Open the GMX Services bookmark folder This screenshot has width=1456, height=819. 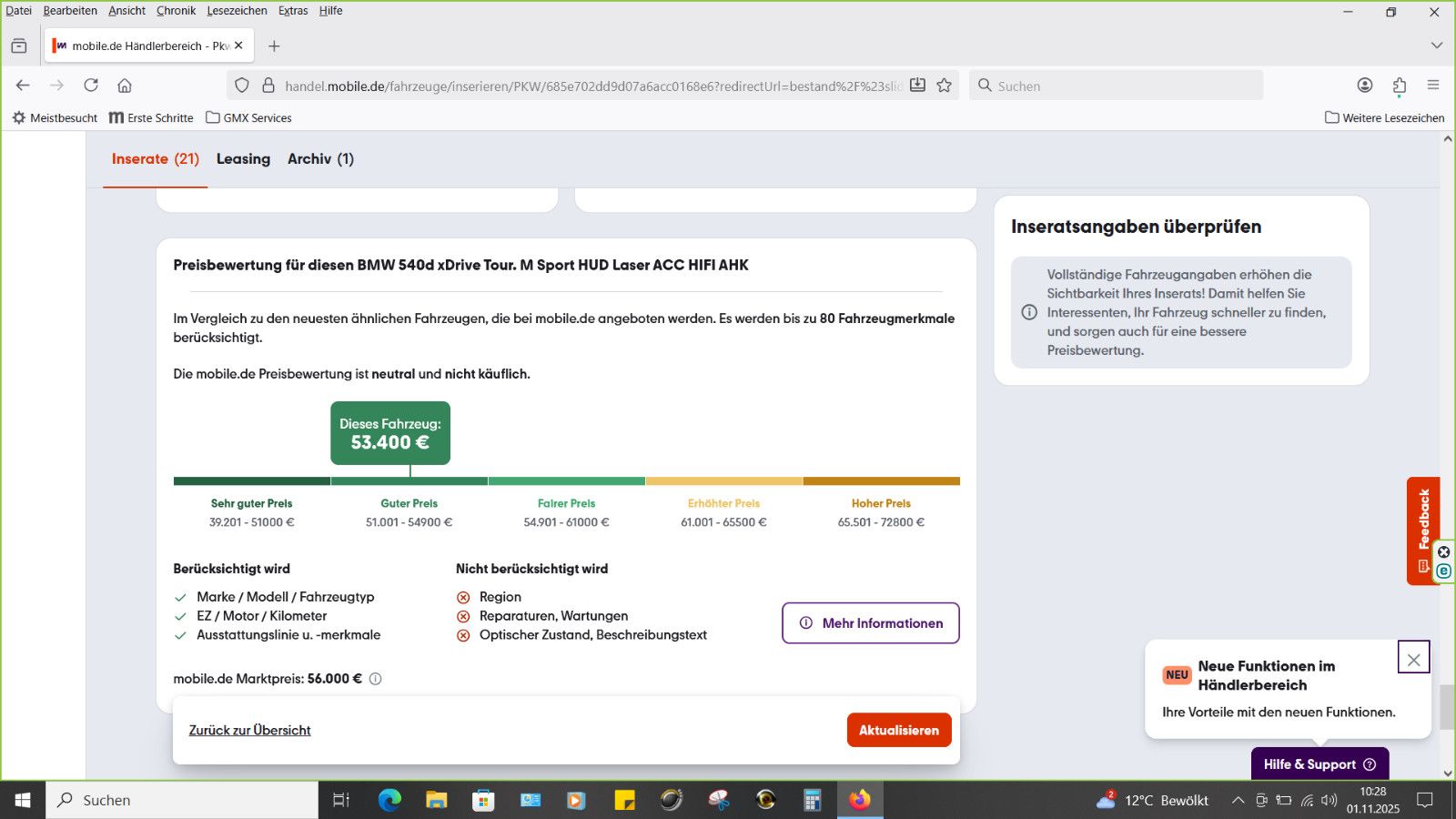[248, 117]
